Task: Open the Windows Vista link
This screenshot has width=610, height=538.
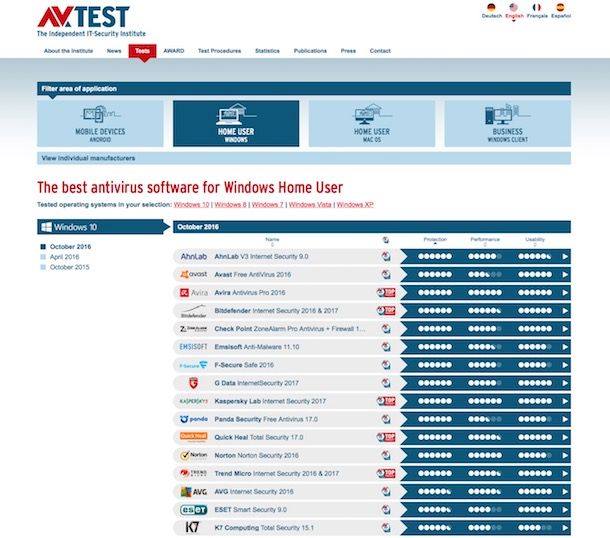Action: click(x=310, y=205)
